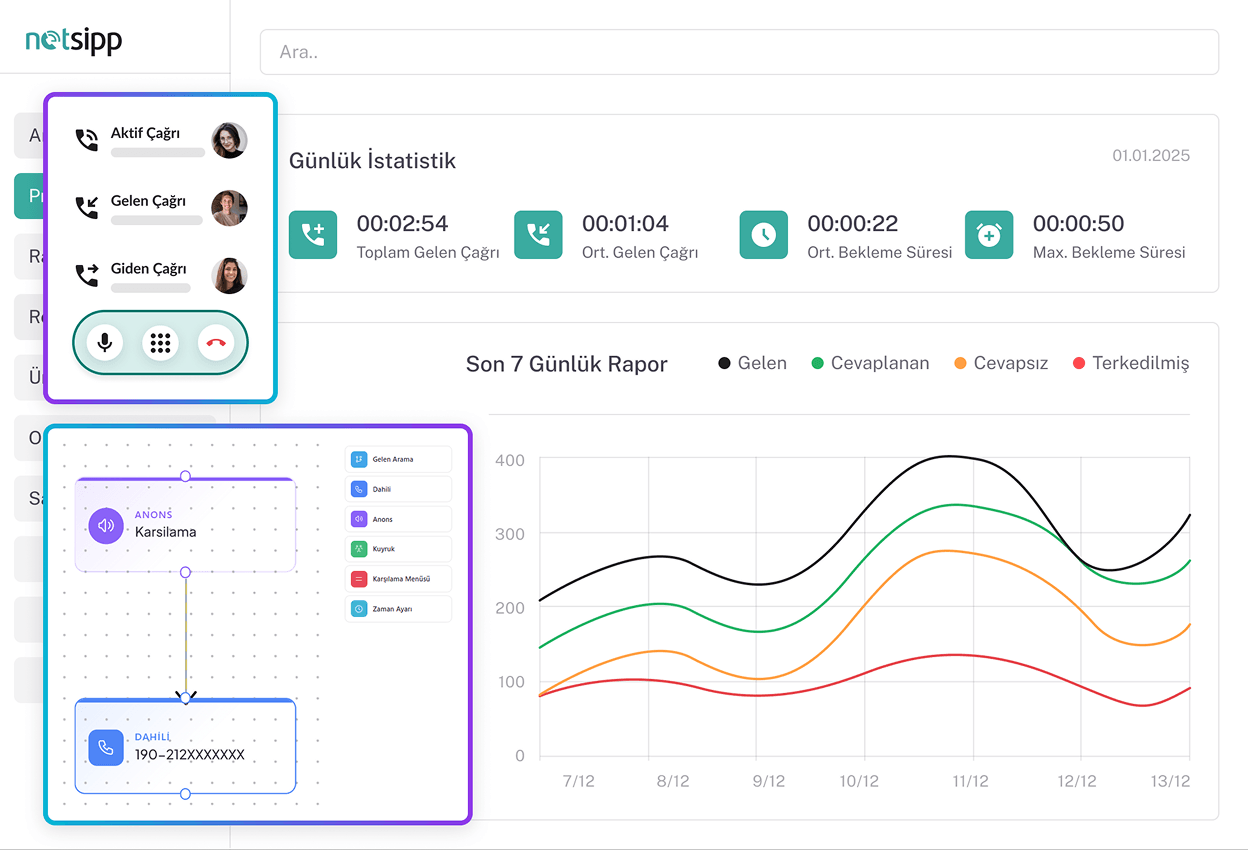The image size is (1248, 852).
Task: Click the '00:01:04' average call value
Action: point(625,223)
